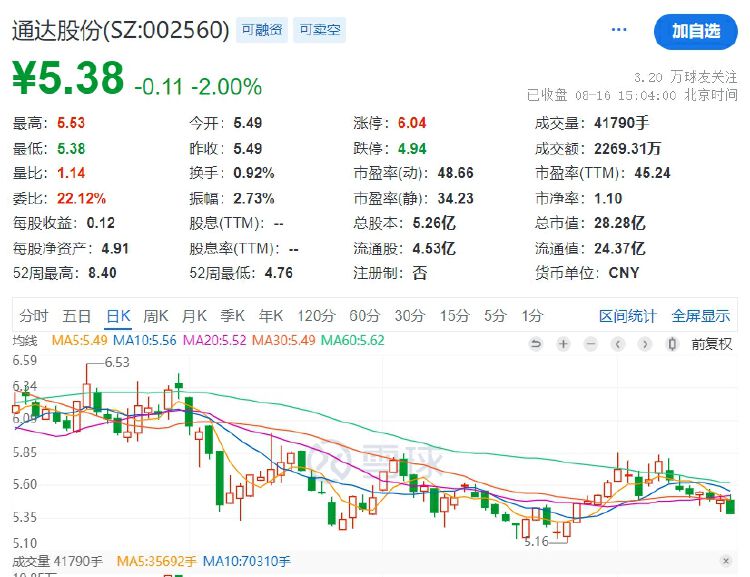The width and height of the screenshot is (750, 577).
Task: Click the 总市值 value 28.28亿
Action: [619, 223]
